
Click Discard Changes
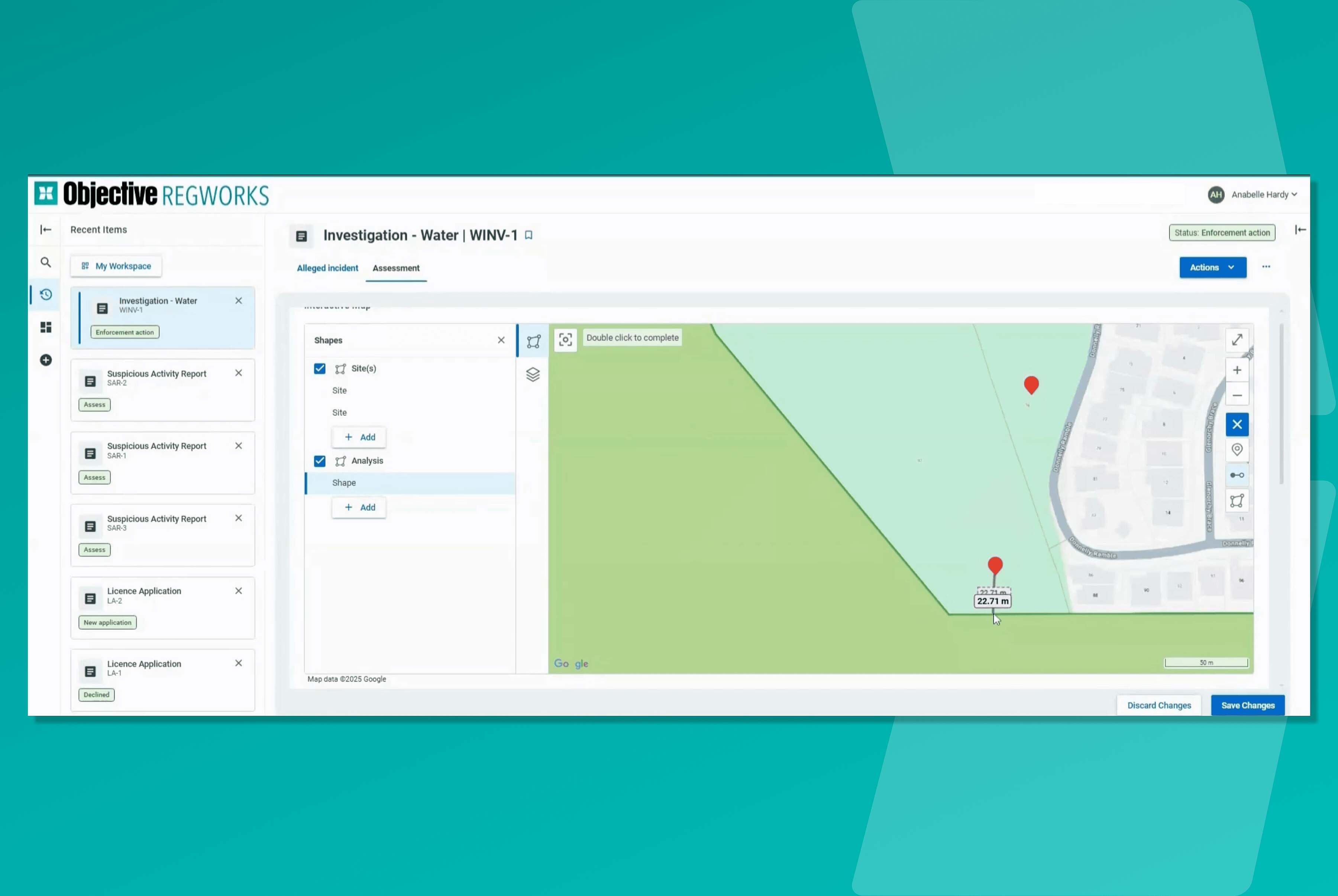click(x=1158, y=705)
